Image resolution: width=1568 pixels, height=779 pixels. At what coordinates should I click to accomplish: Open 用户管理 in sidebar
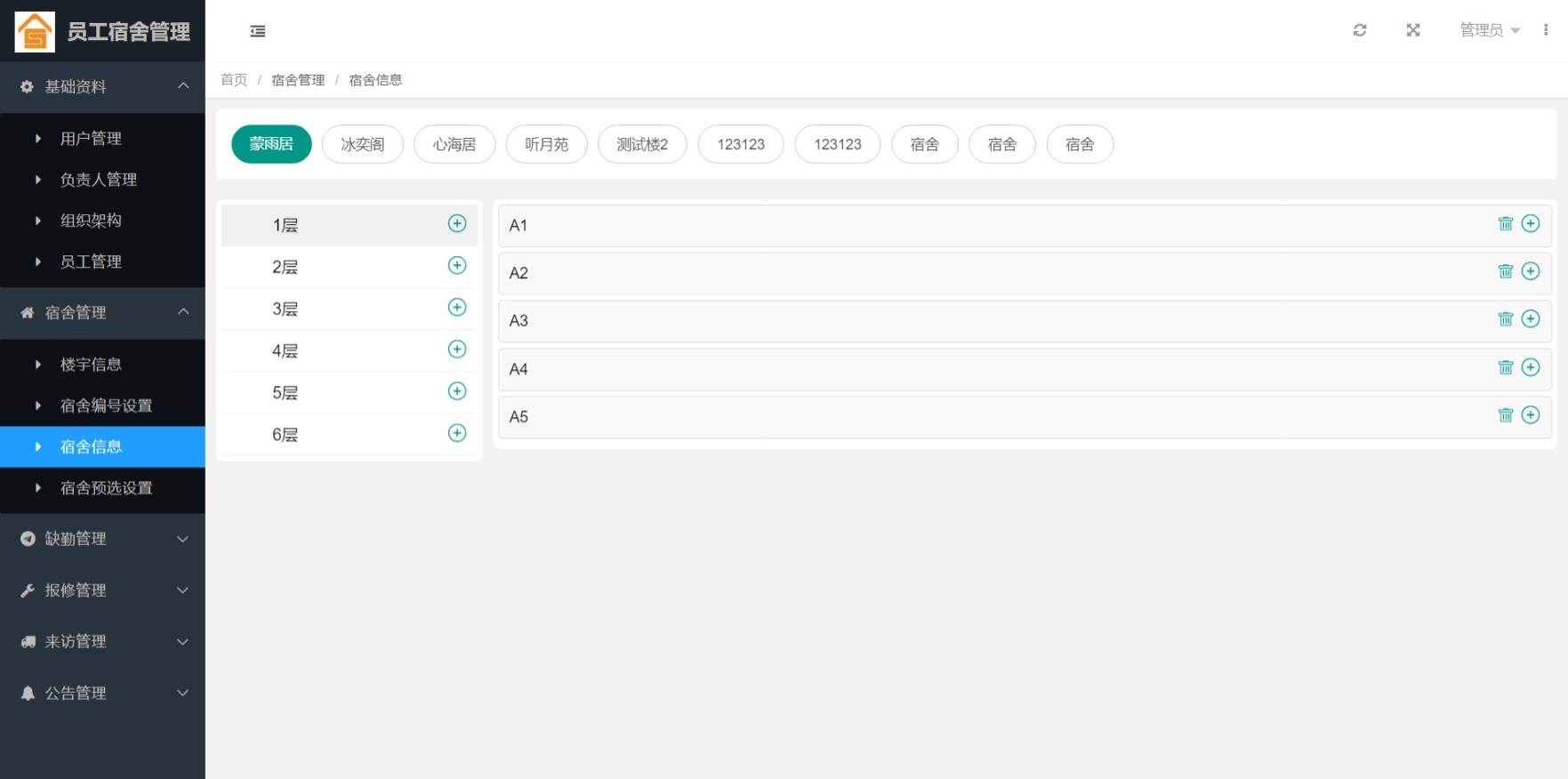point(102,139)
